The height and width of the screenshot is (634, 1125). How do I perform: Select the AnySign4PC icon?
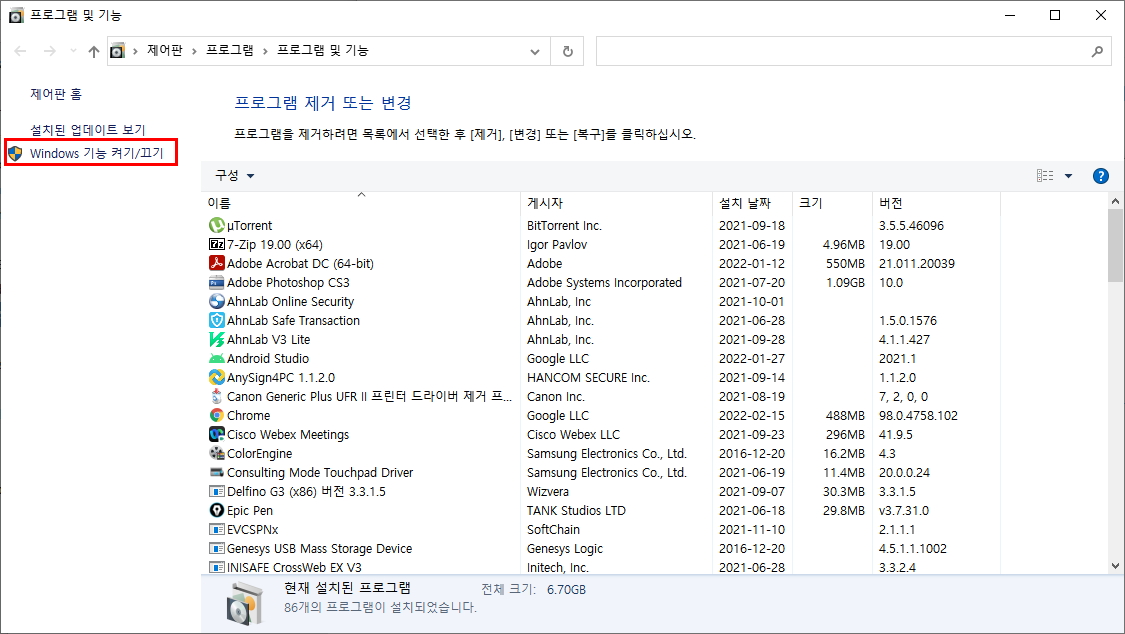[x=217, y=377]
